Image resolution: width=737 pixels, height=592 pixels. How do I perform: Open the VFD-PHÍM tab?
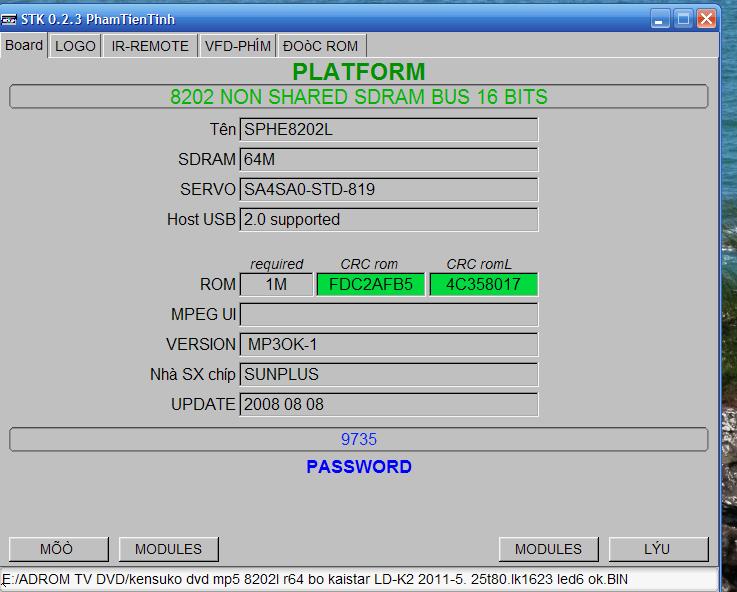coord(237,46)
